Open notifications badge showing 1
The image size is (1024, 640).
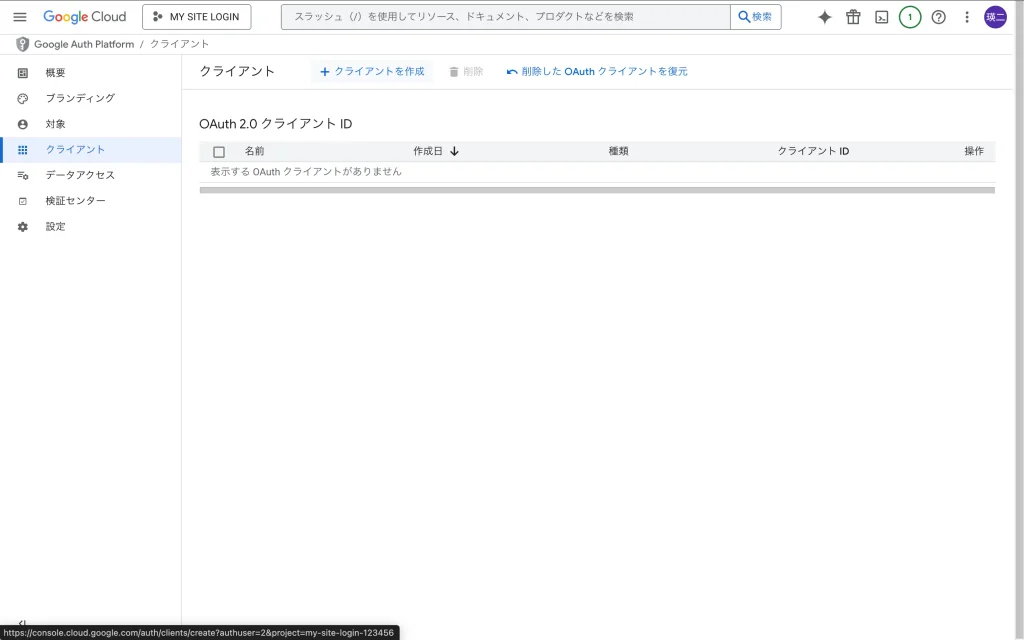click(909, 17)
